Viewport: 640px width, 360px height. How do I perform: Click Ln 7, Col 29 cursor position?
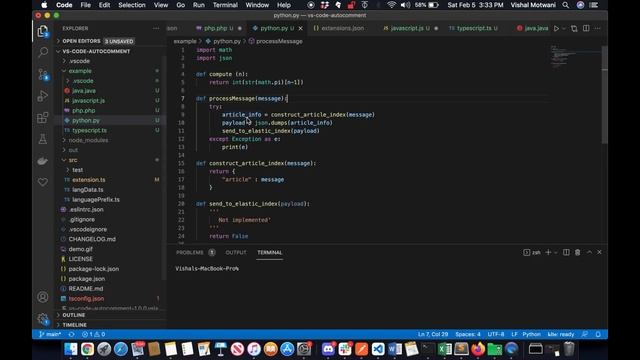(433, 334)
